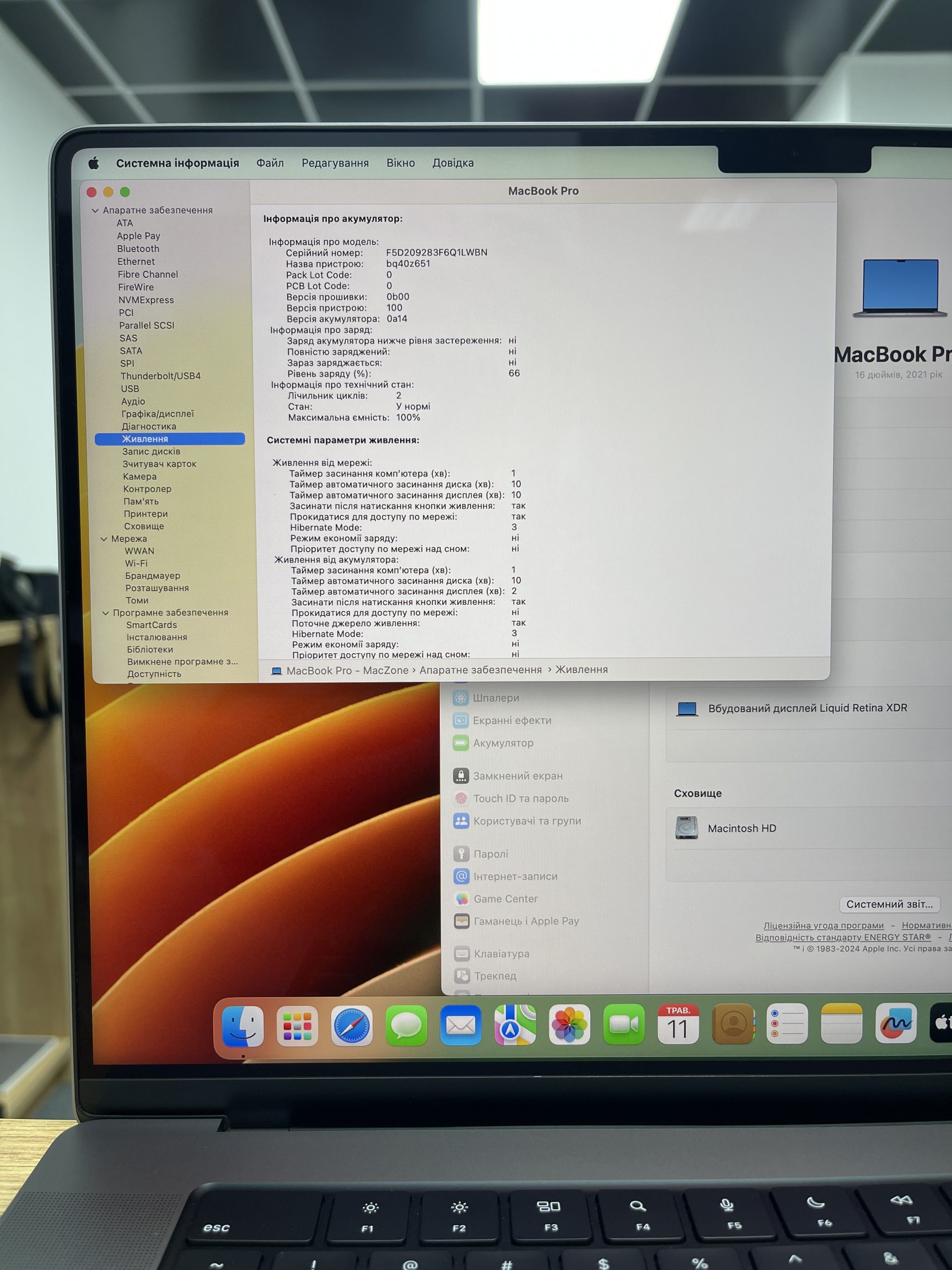The height and width of the screenshot is (1270, 952).
Task: Select Графіка/дисплеї in sidebar
Action: [x=158, y=414]
